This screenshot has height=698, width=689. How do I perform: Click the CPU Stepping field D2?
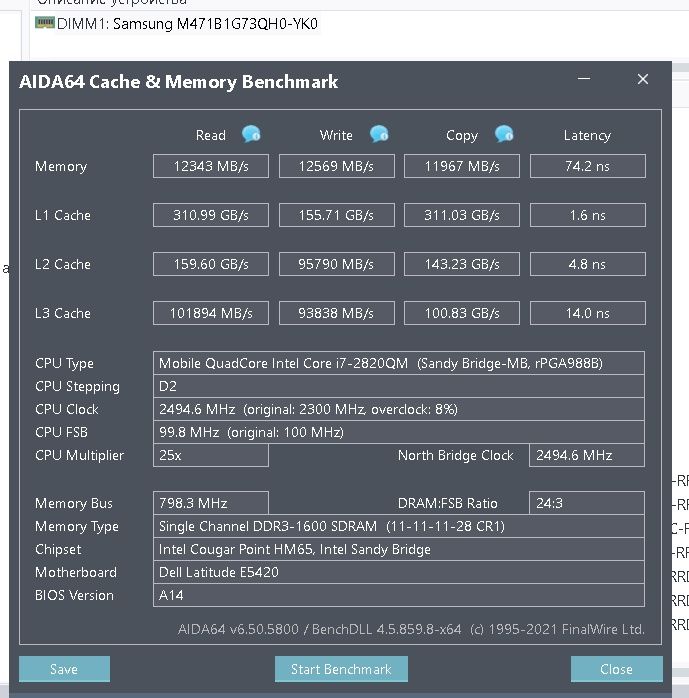[x=399, y=386]
